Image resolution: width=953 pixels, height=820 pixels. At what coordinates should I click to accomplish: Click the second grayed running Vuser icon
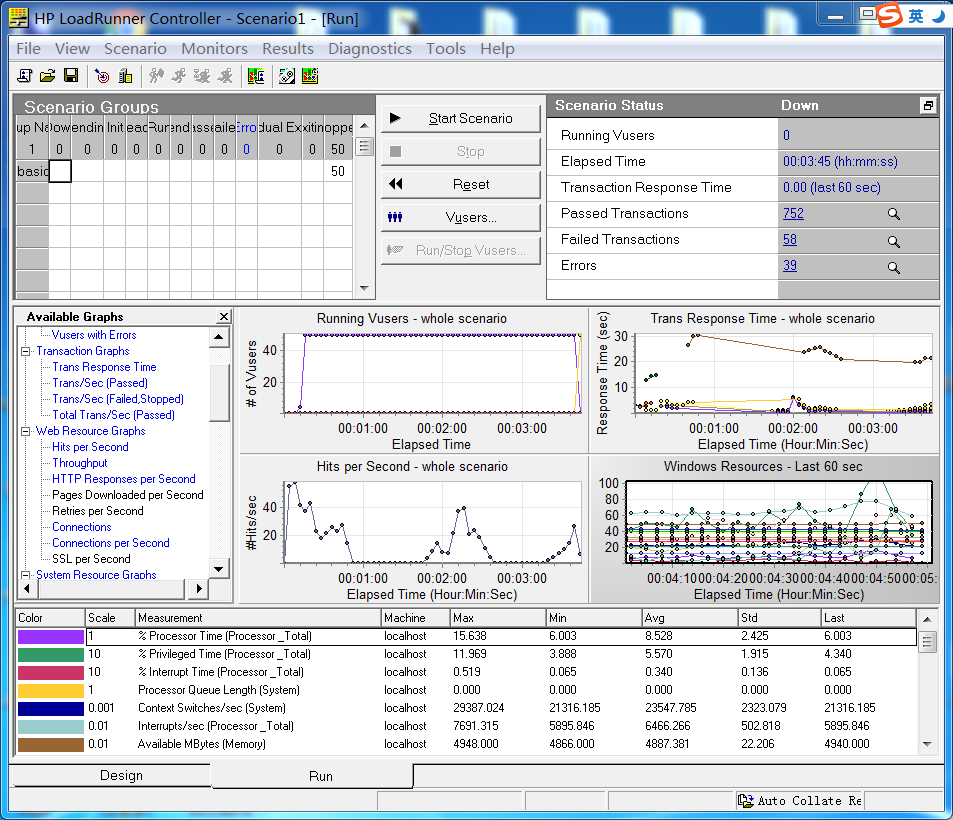[x=179, y=76]
